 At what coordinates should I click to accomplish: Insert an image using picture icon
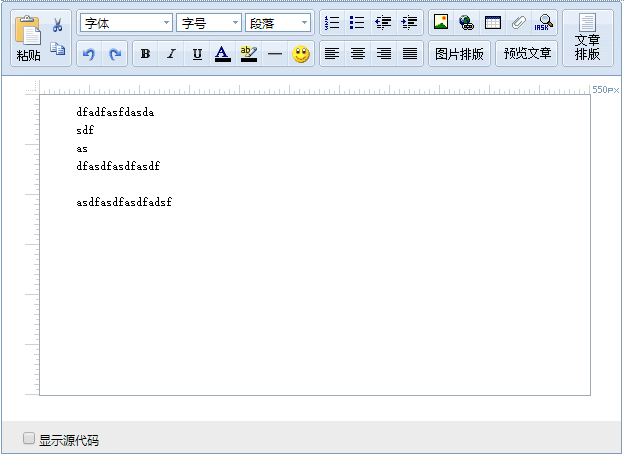tap(441, 23)
